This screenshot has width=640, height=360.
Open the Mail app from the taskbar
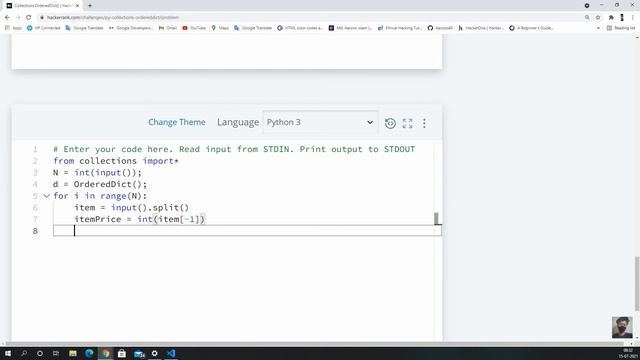(139, 353)
